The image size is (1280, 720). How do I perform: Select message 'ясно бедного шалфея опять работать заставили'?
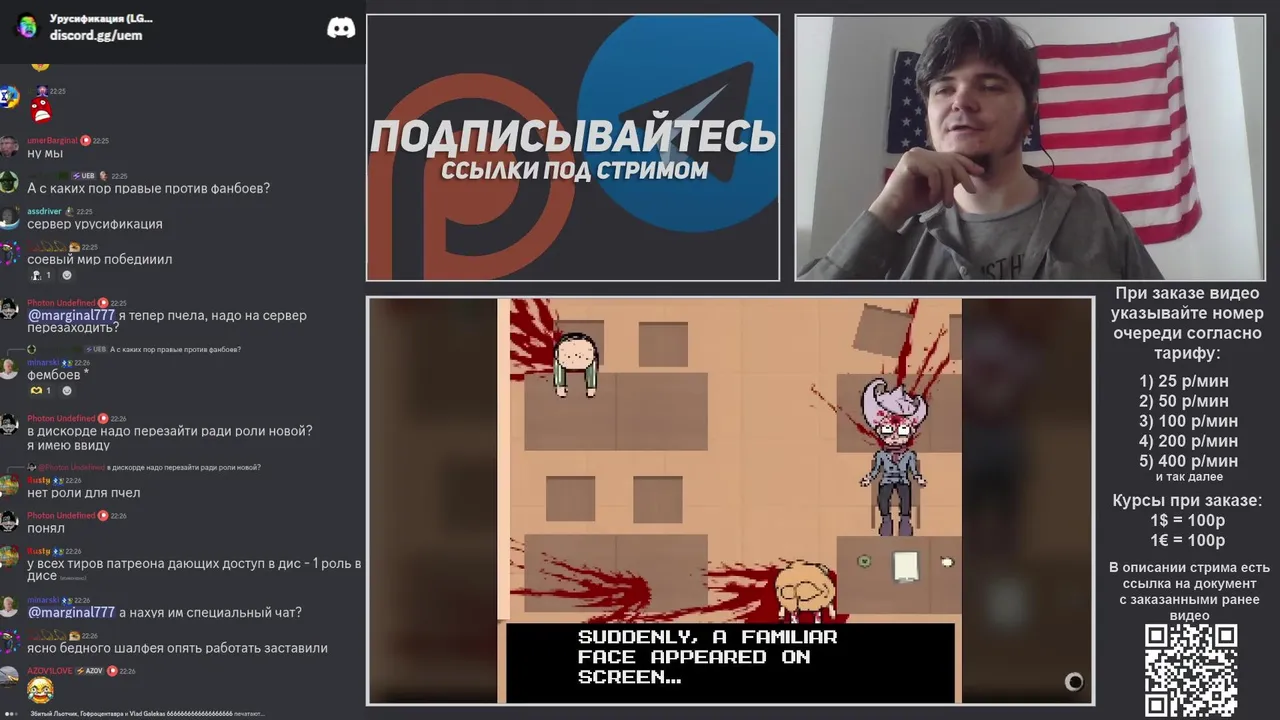coord(177,648)
